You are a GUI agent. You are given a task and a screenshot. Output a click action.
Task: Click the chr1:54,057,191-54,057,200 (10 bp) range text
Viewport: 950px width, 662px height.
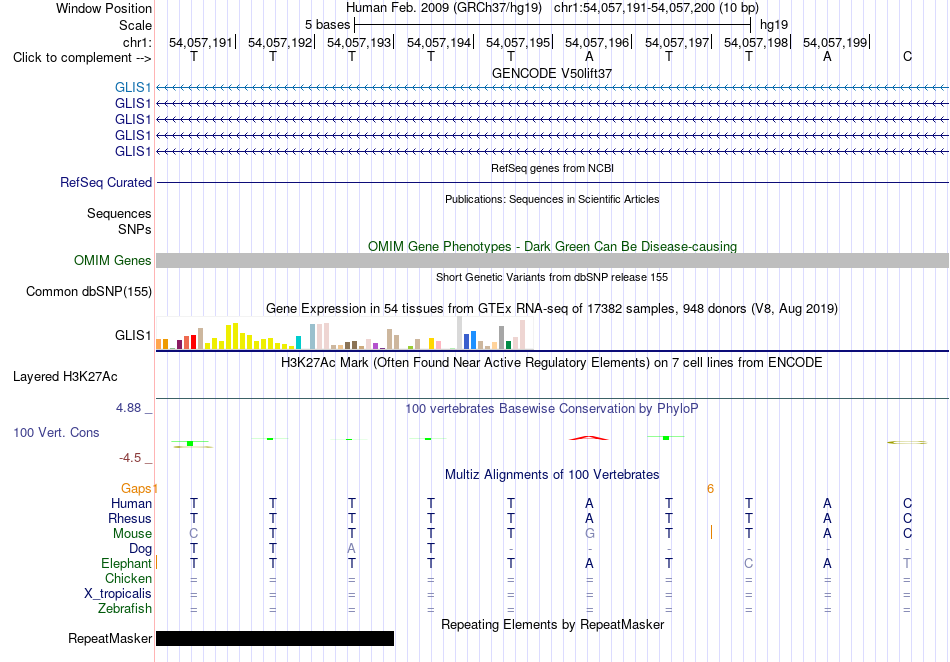point(656,8)
